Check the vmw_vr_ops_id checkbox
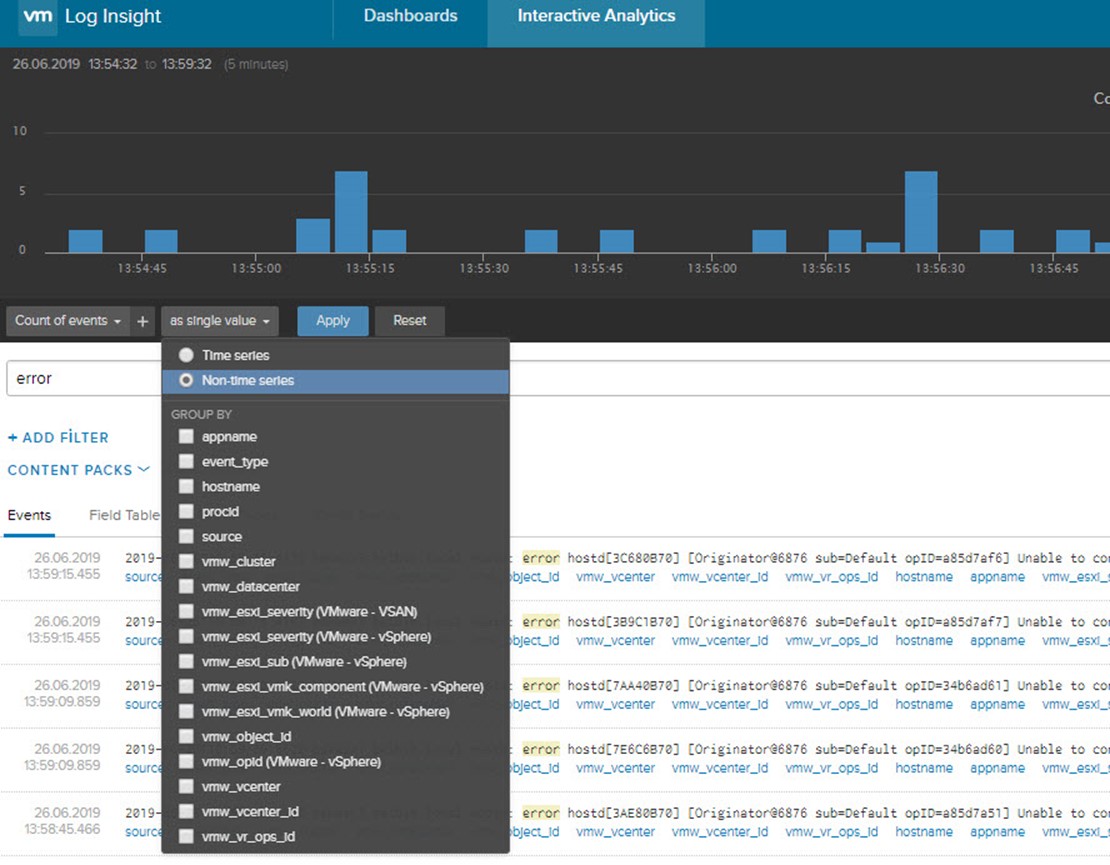This screenshot has height=865, width=1110. tap(186, 836)
